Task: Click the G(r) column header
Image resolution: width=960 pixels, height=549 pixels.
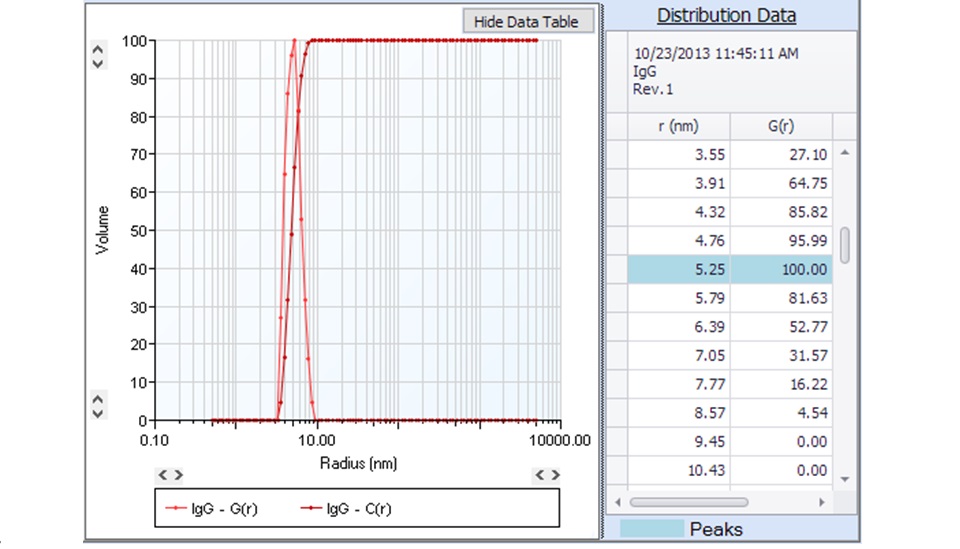Action: pyautogui.click(x=781, y=126)
